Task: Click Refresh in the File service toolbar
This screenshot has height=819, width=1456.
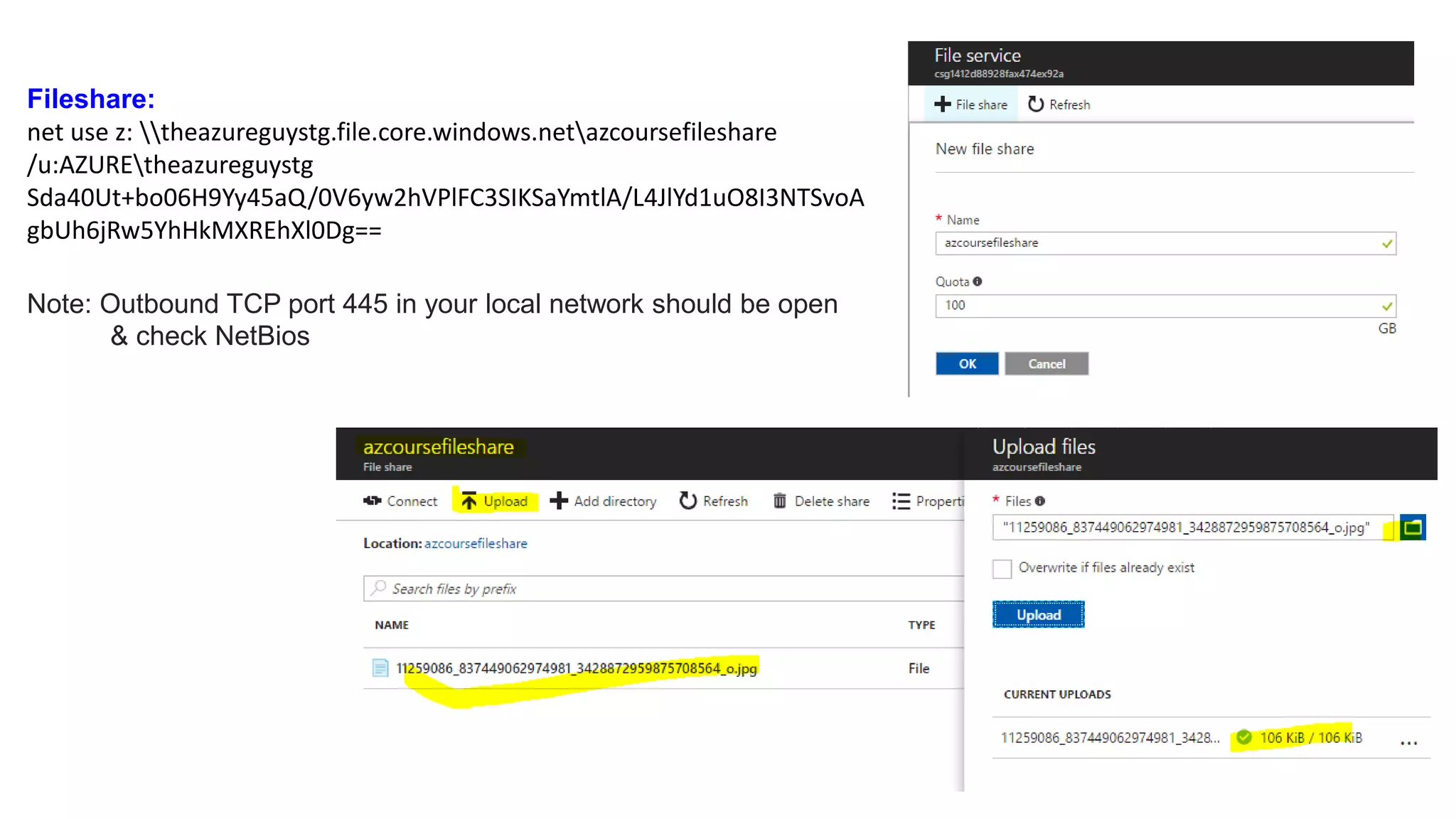Action: [x=1059, y=105]
